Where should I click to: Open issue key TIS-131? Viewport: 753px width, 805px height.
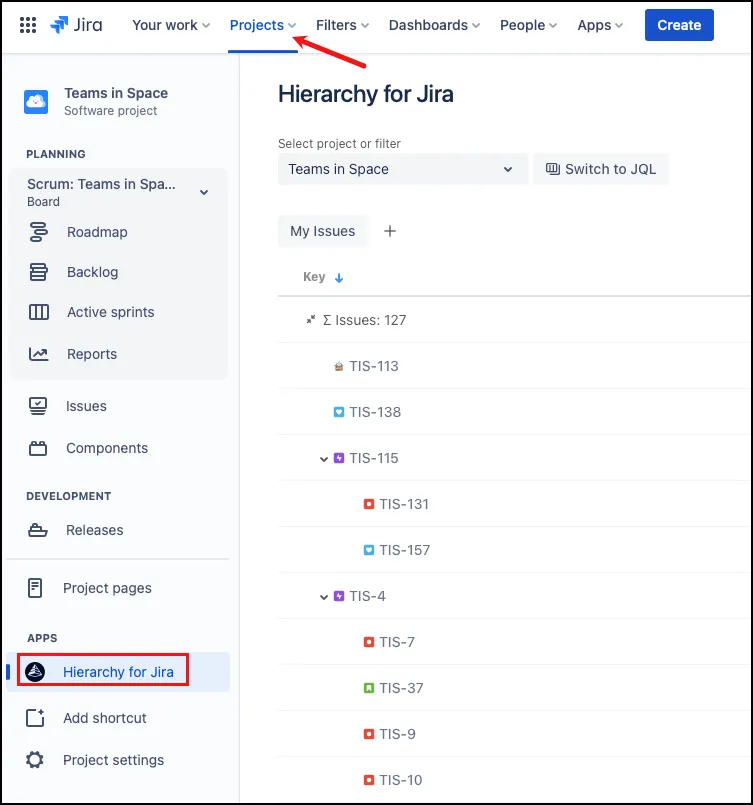404,504
